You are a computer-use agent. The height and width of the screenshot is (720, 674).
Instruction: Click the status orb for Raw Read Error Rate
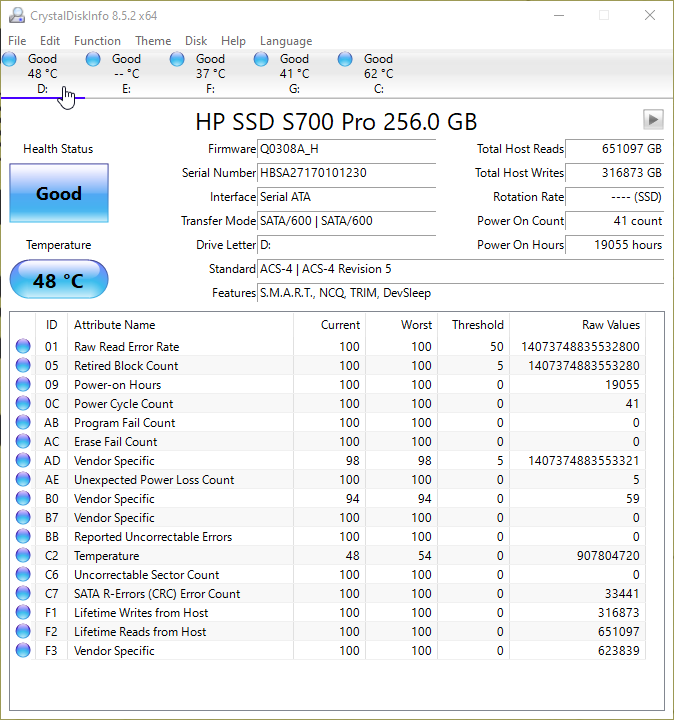click(x=23, y=347)
